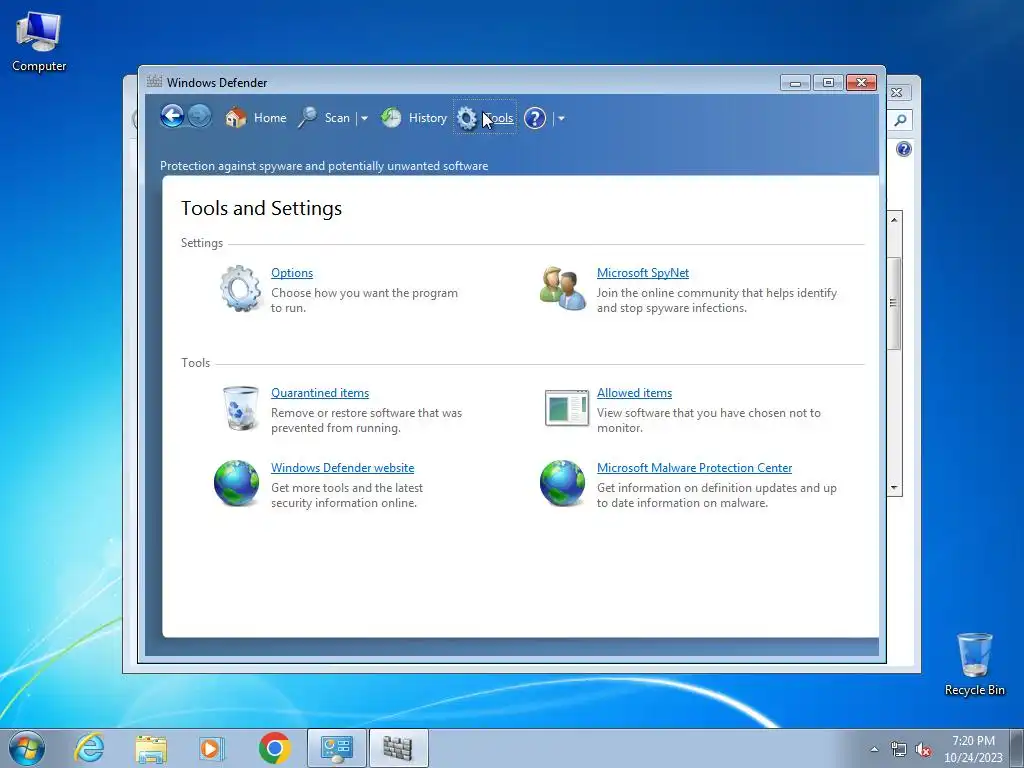Click the search magnifier in background window
The image size is (1024, 768).
[x=901, y=120]
